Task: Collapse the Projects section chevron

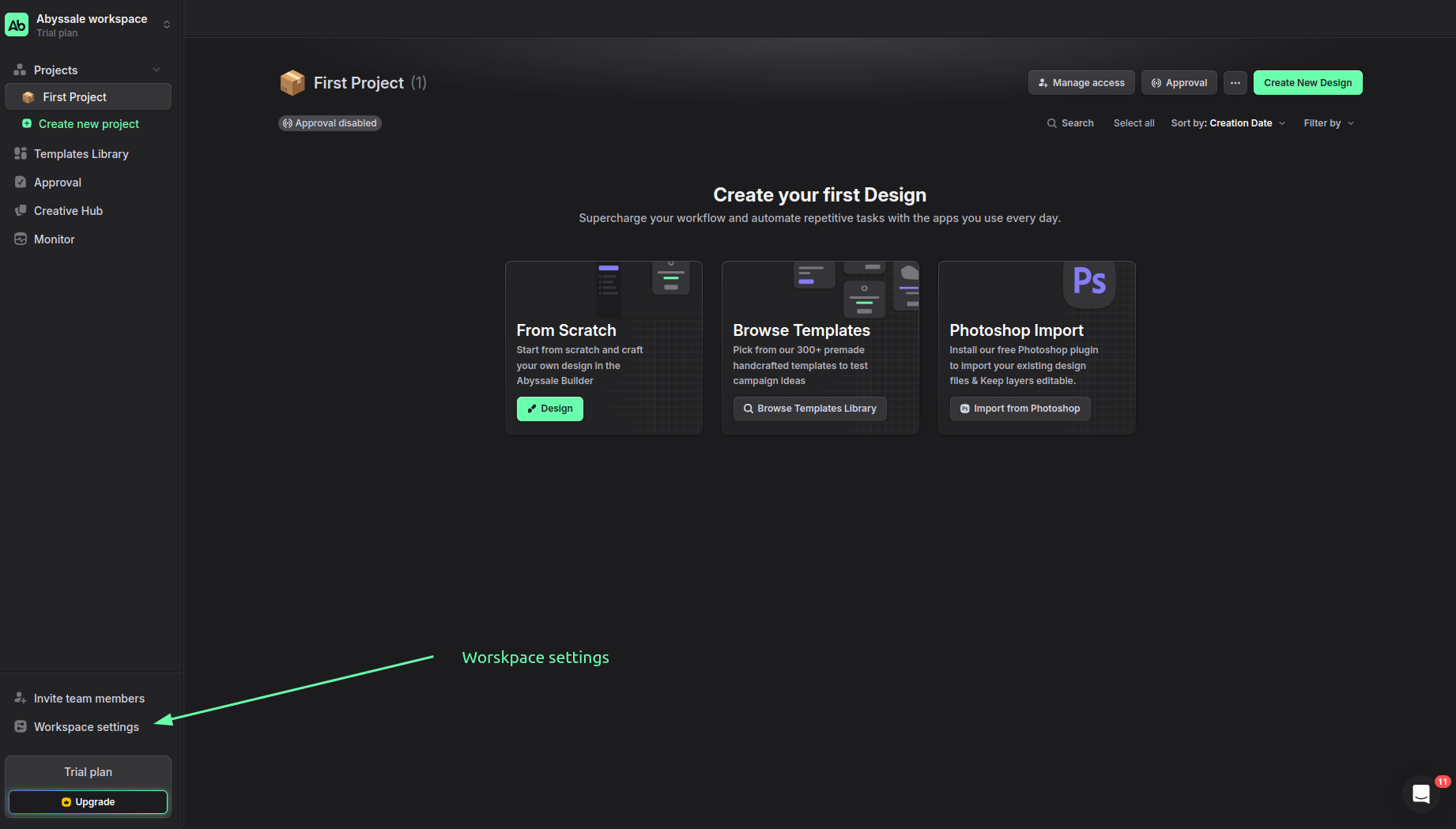Action: pos(157,70)
